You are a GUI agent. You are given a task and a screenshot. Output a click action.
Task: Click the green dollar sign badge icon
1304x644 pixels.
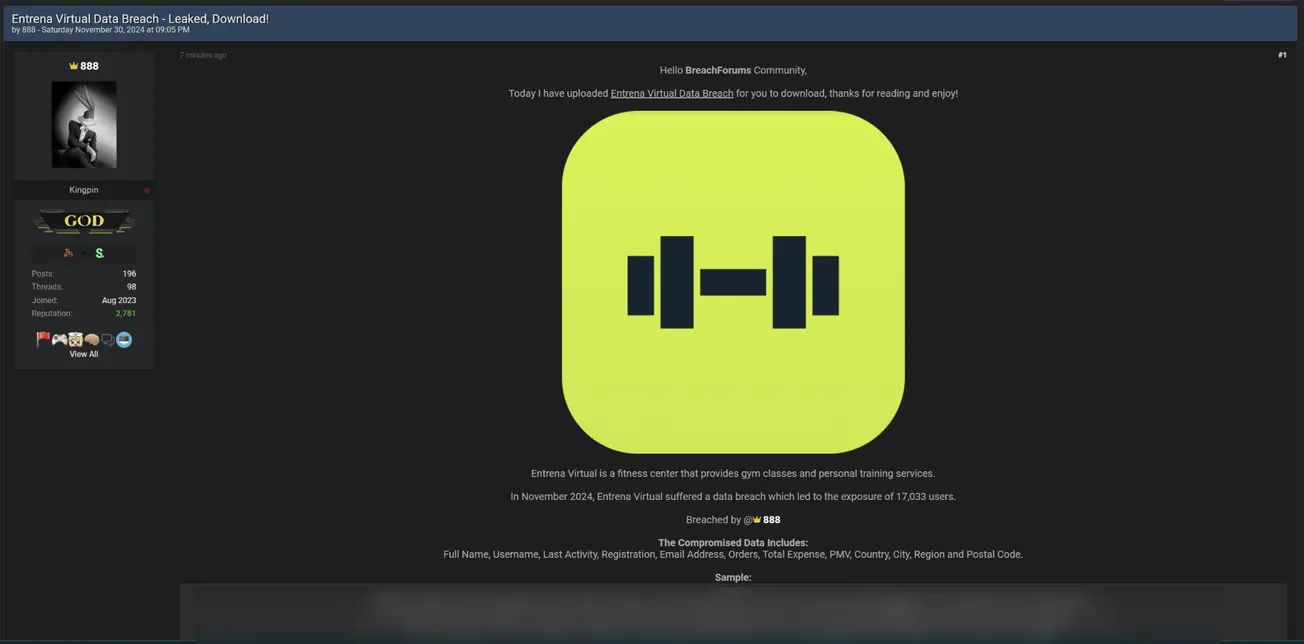97,253
